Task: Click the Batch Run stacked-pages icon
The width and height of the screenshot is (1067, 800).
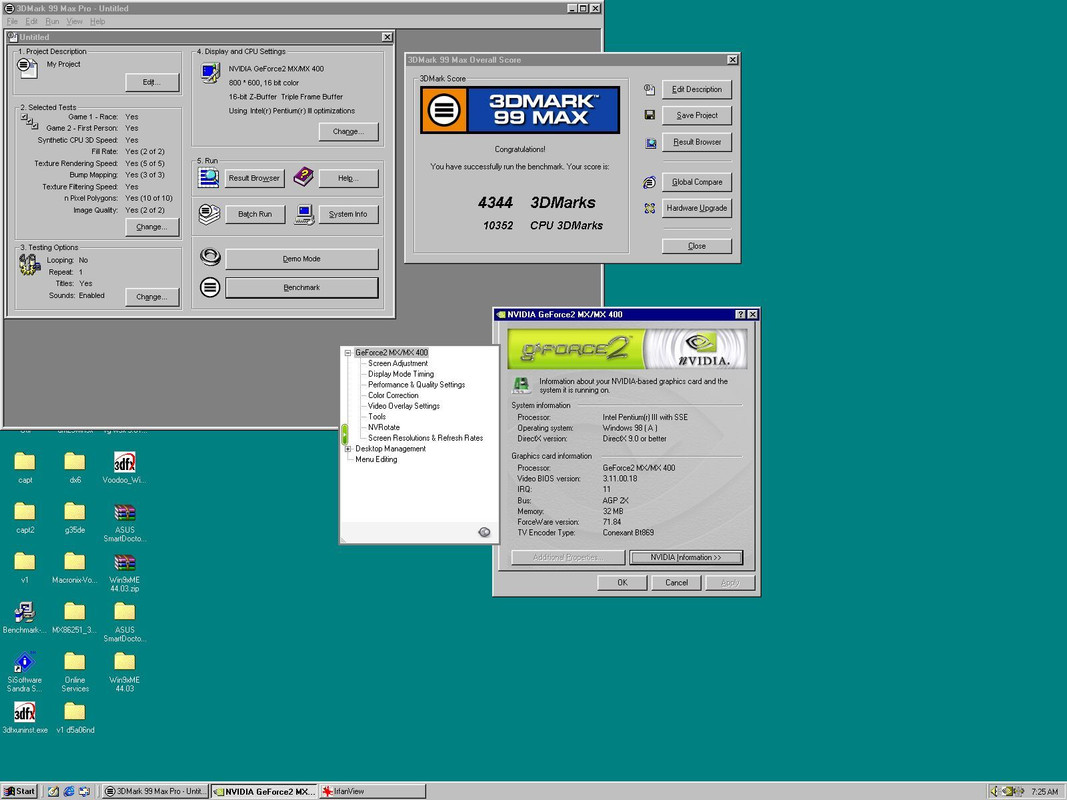Action: pos(210,214)
